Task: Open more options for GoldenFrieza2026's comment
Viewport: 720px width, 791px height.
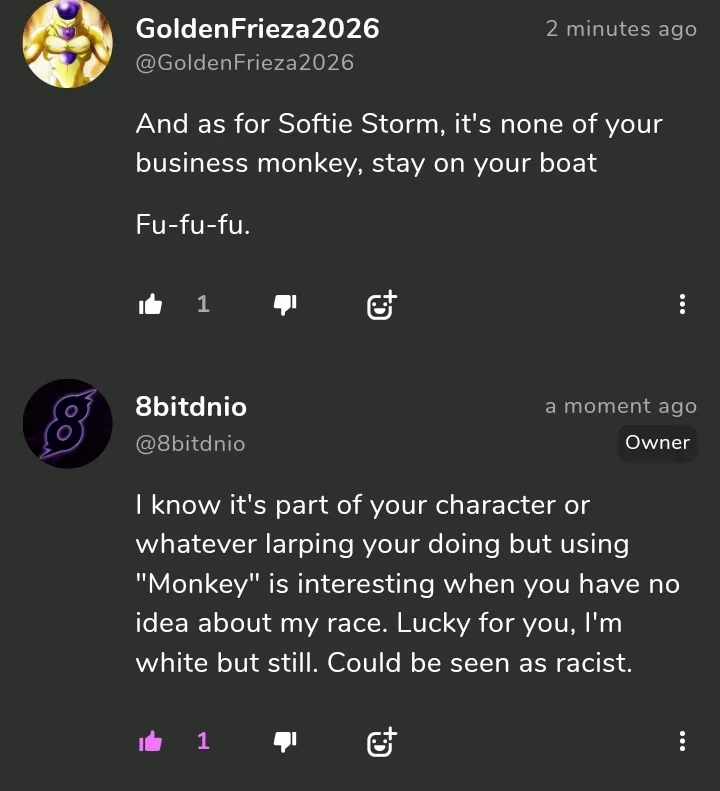Action: click(x=682, y=305)
